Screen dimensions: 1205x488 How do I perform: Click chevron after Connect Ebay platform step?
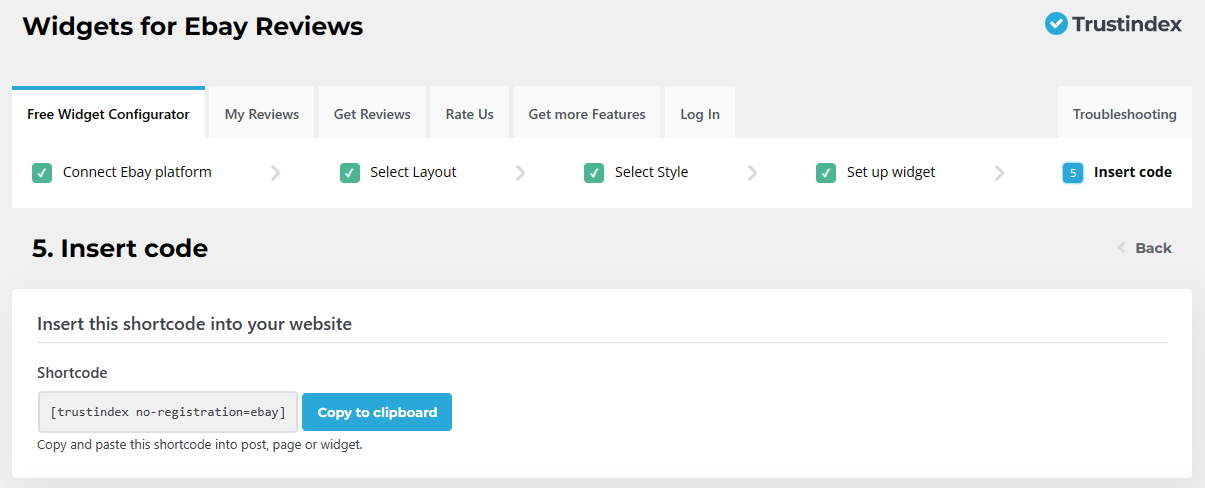[276, 173]
